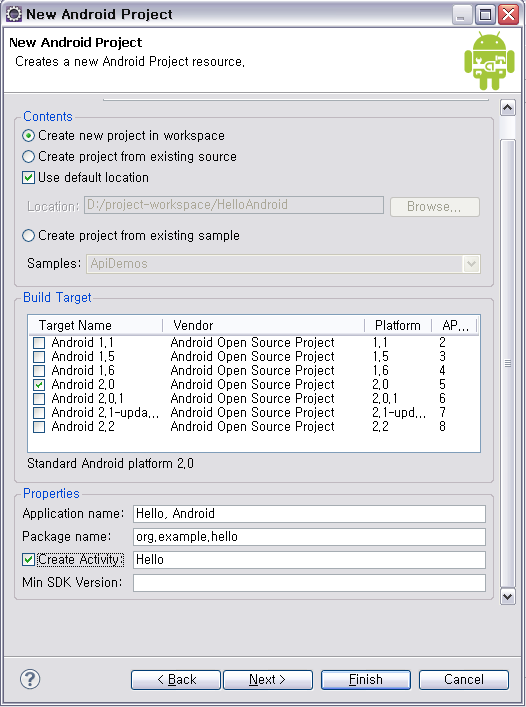Click the Create Activity name field
526x707 pixels.
309,560
